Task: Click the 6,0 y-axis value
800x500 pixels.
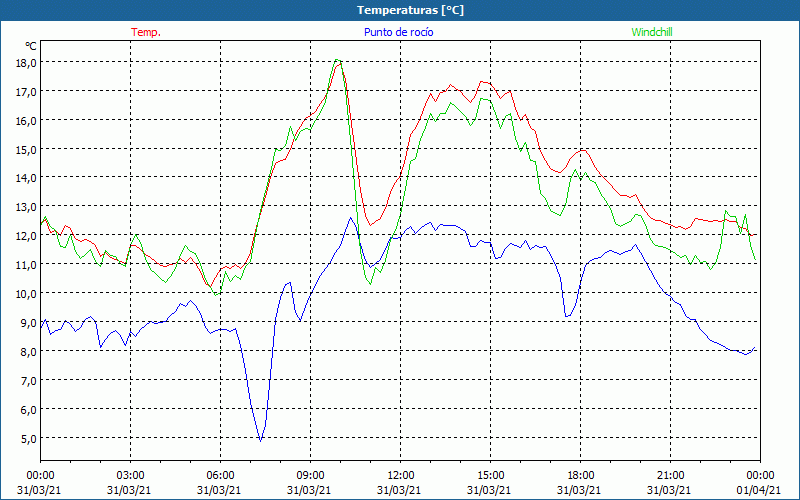Action: tap(29, 409)
